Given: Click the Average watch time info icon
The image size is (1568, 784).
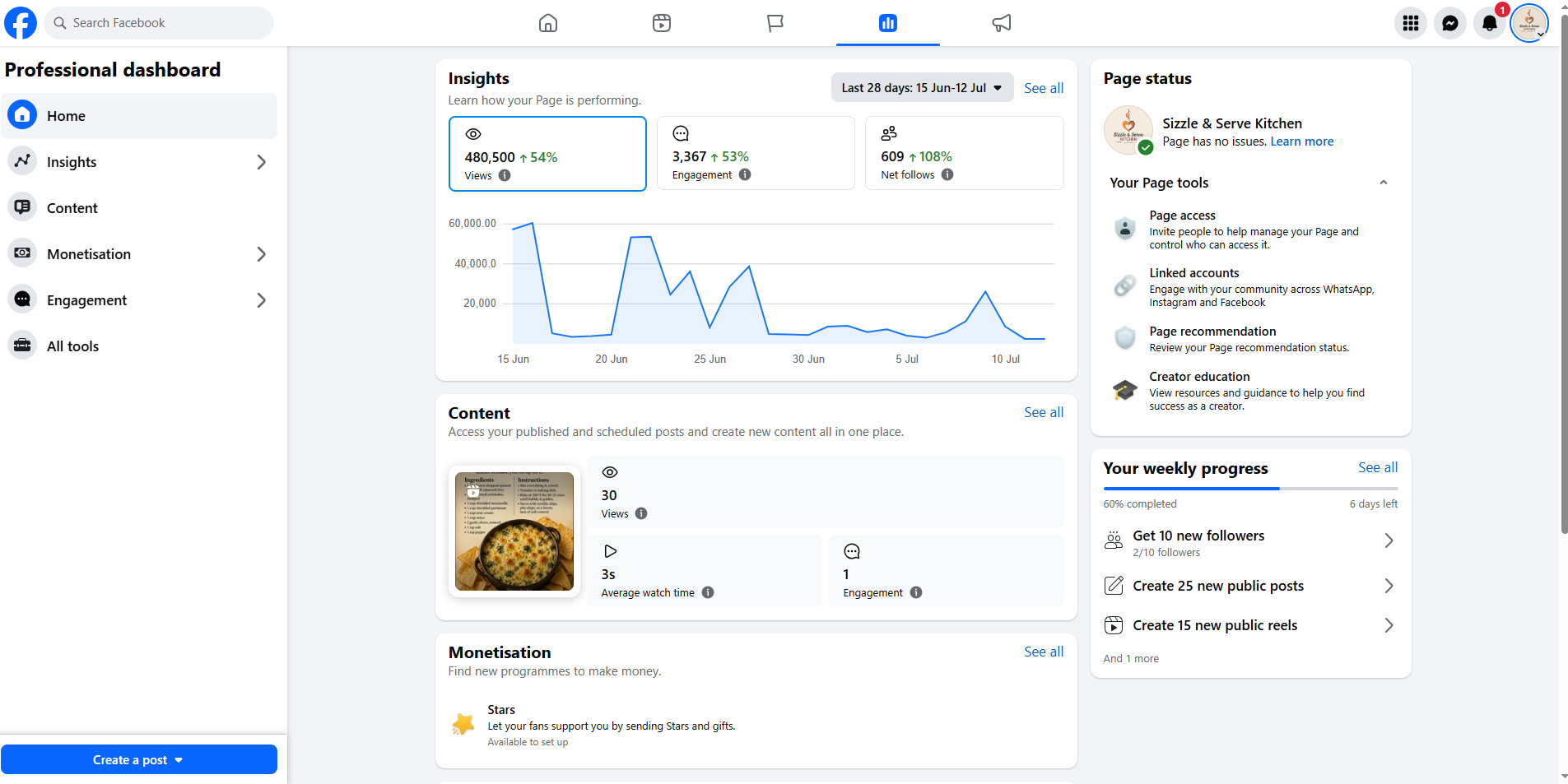Looking at the screenshot, I should click(708, 592).
